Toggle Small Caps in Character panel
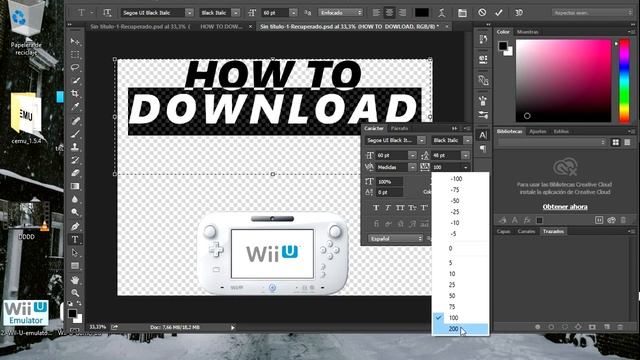 412,208
